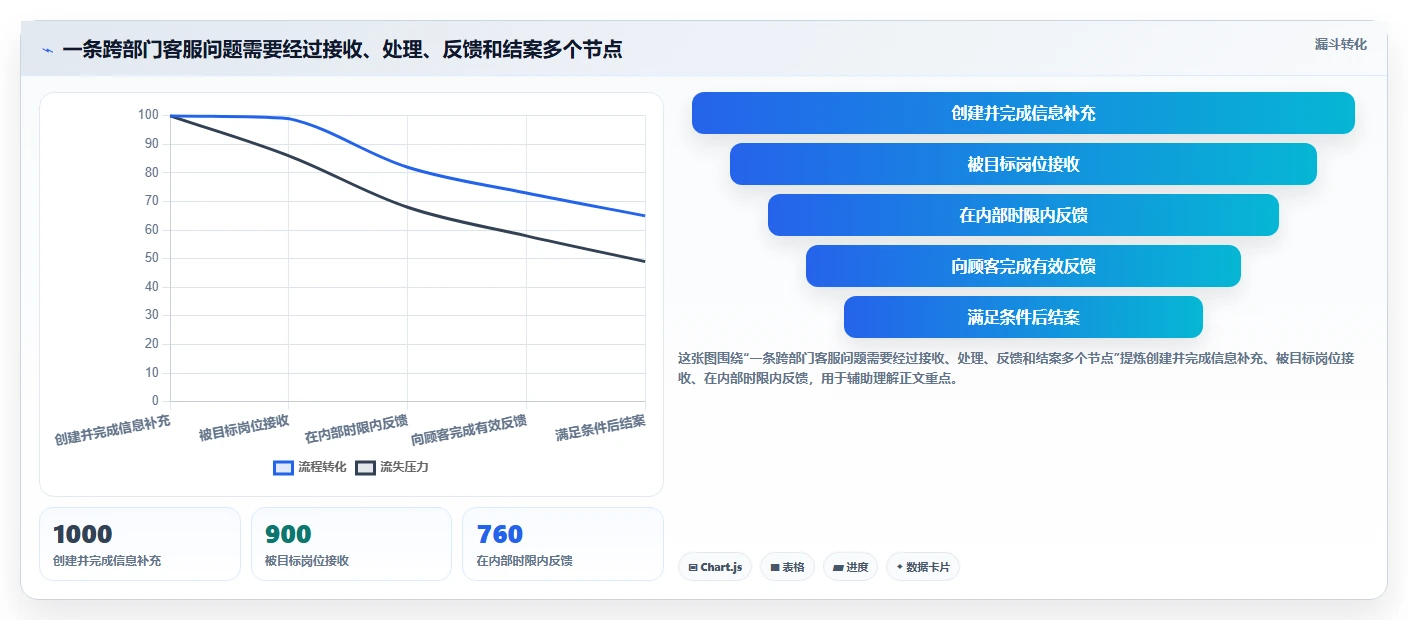Click the 漏斗转化 label in the header
Image resolution: width=1408 pixels, height=620 pixels.
pyautogui.click(x=1340, y=44)
